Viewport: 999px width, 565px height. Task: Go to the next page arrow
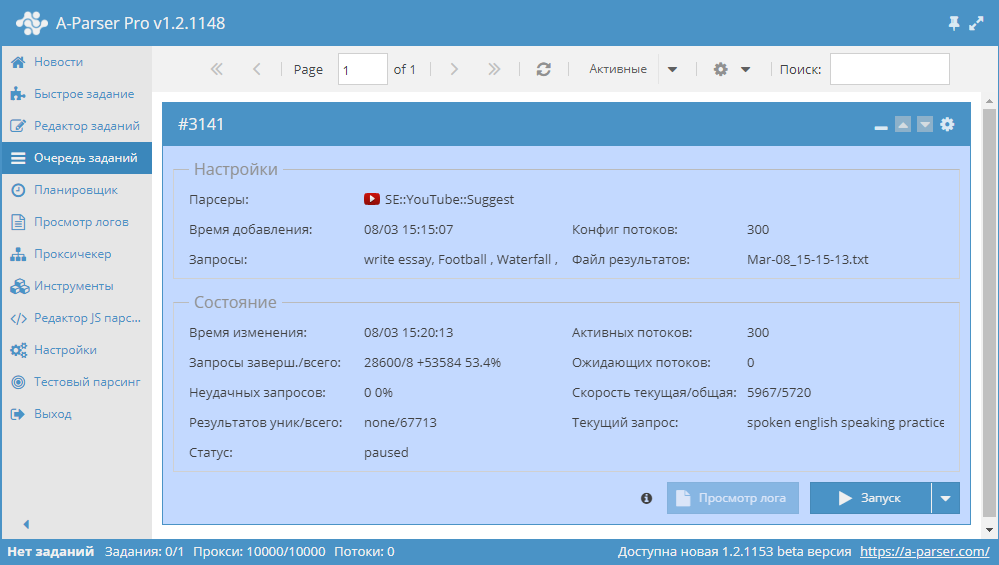(454, 69)
